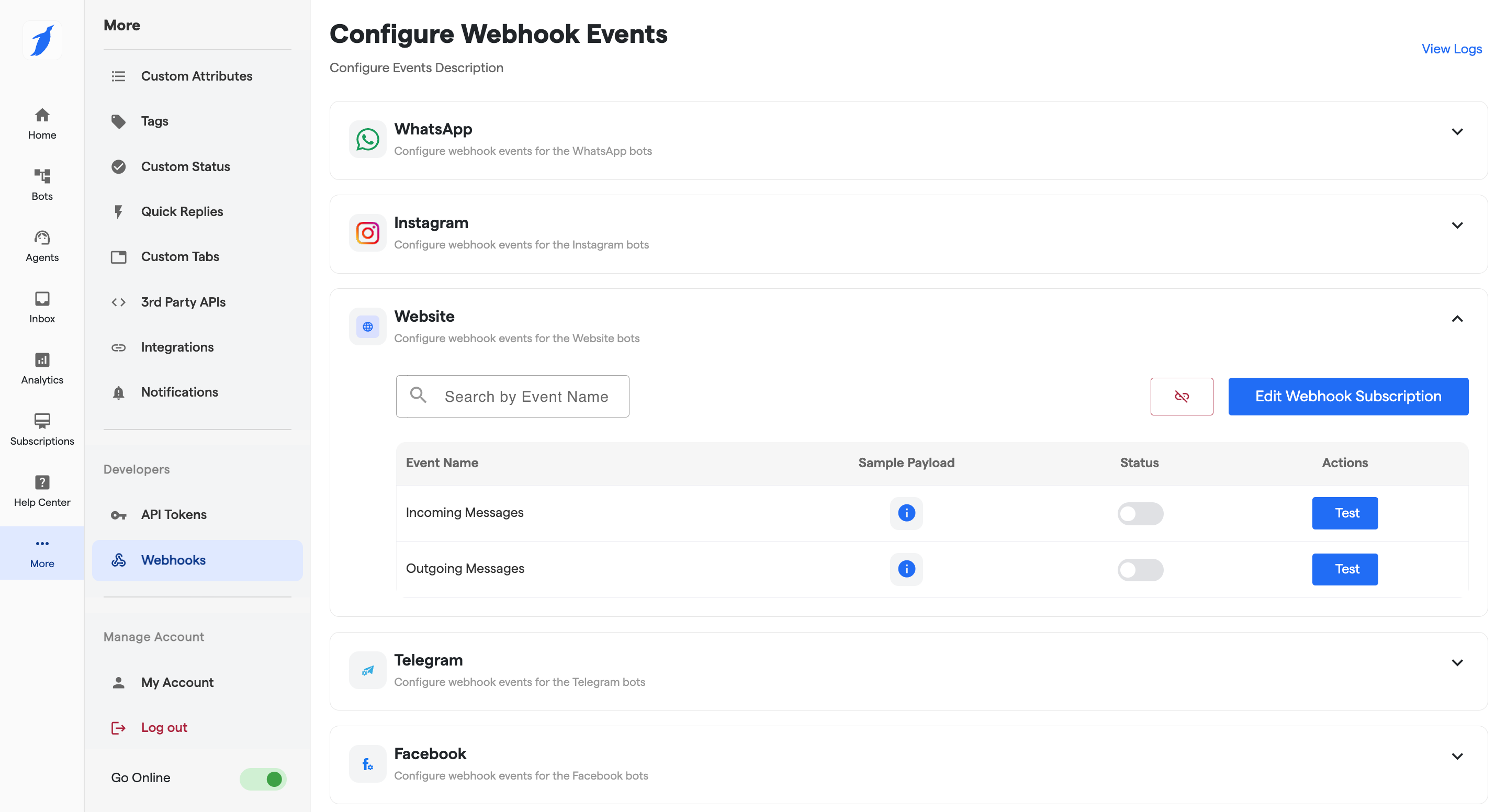
Task: Click Edit Webhook Subscription button
Action: [x=1347, y=397]
